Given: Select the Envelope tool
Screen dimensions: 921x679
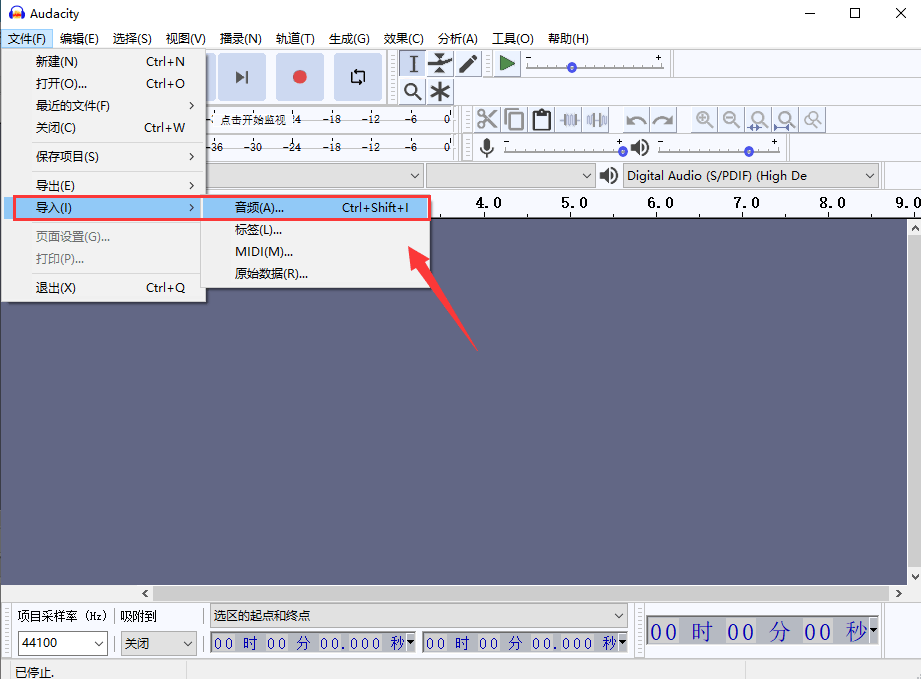Looking at the screenshot, I should click(440, 63).
